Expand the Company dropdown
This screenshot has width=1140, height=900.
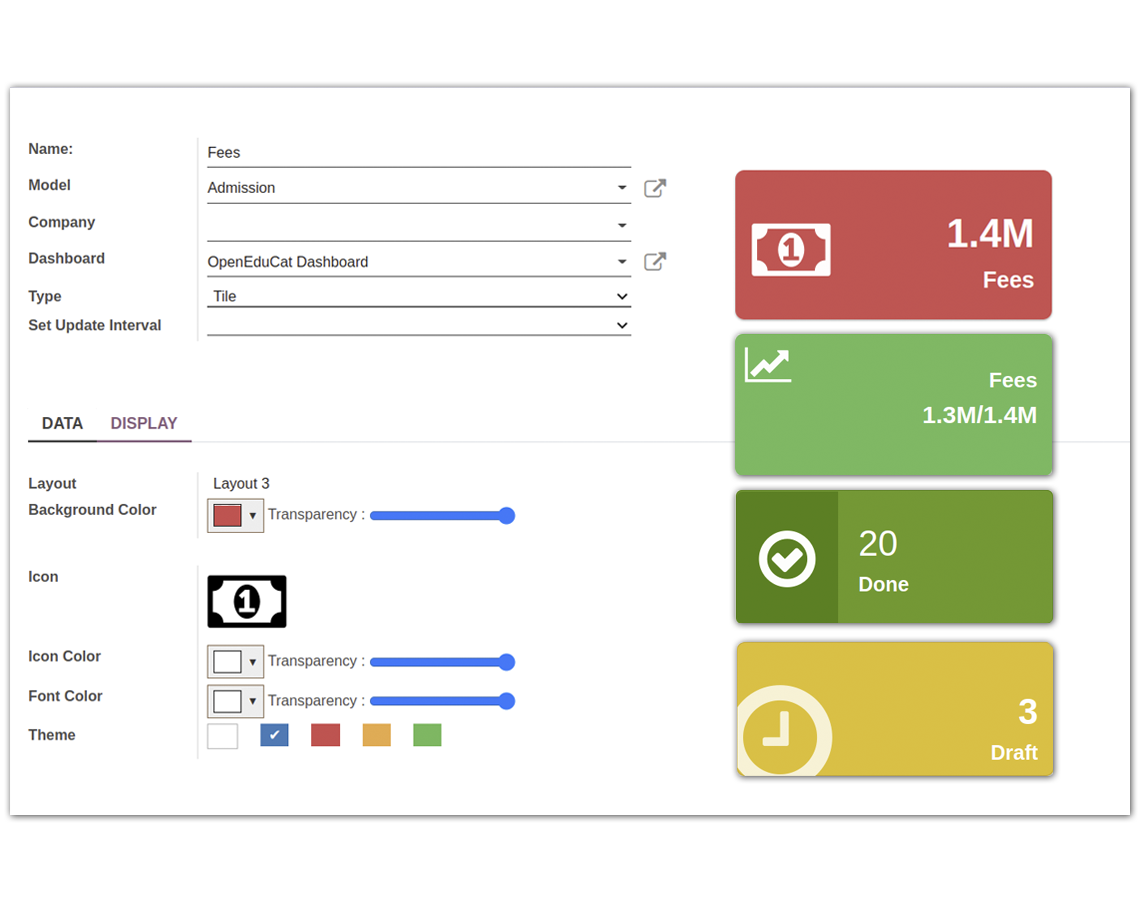(622, 225)
